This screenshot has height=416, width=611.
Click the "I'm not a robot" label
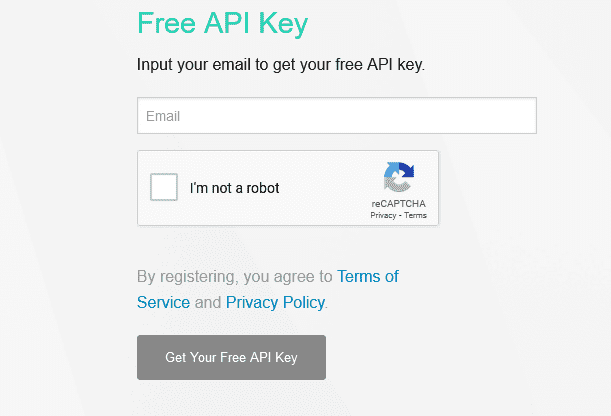click(235, 188)
